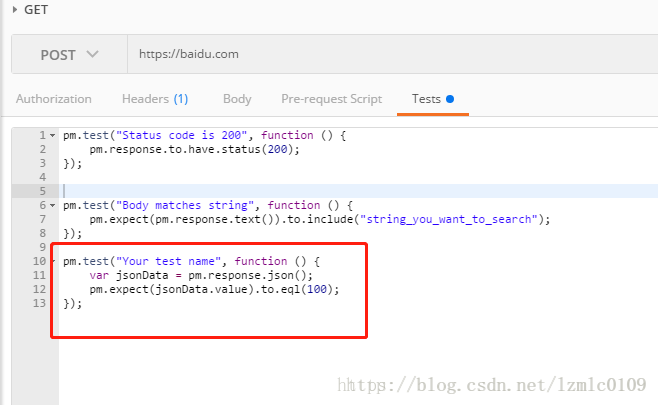Place cursor on empty line 5 of editor
658x405 pixels.
point(358,191)
